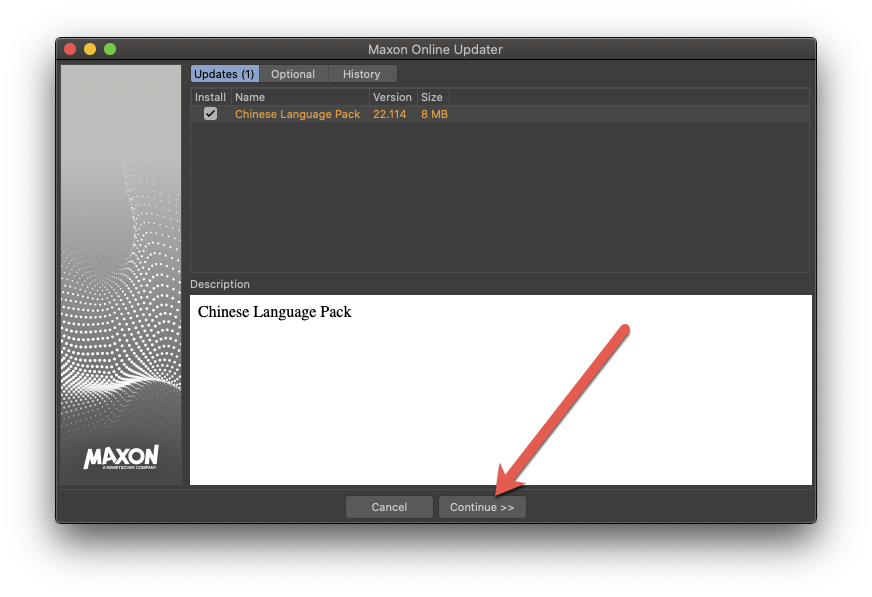Maximize the window with the green button

(x=110, y=49)
